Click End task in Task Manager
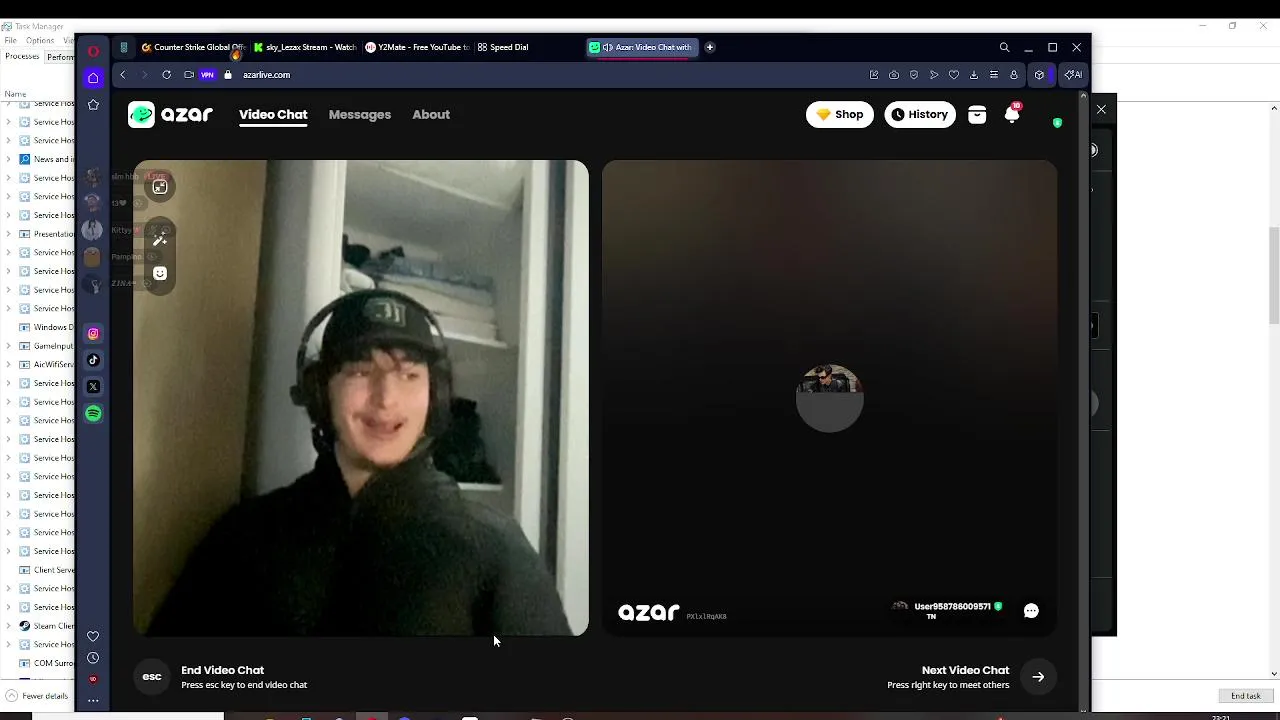 click(x=1246, y=696)
